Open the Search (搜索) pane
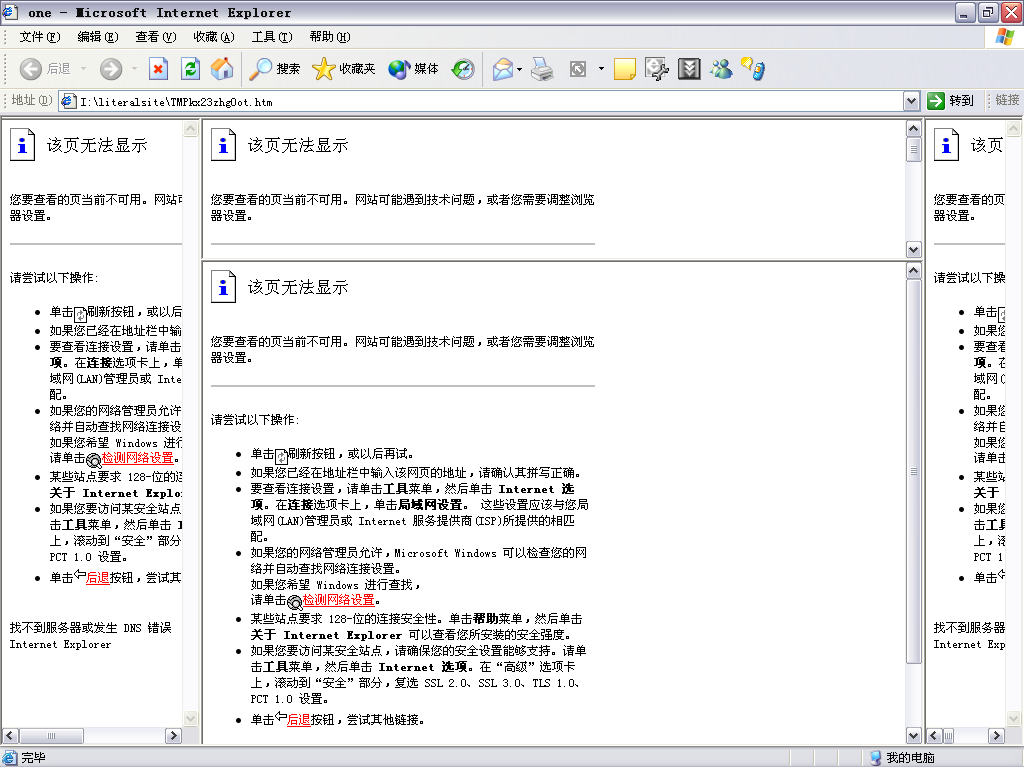 click(x=274, y=69)
